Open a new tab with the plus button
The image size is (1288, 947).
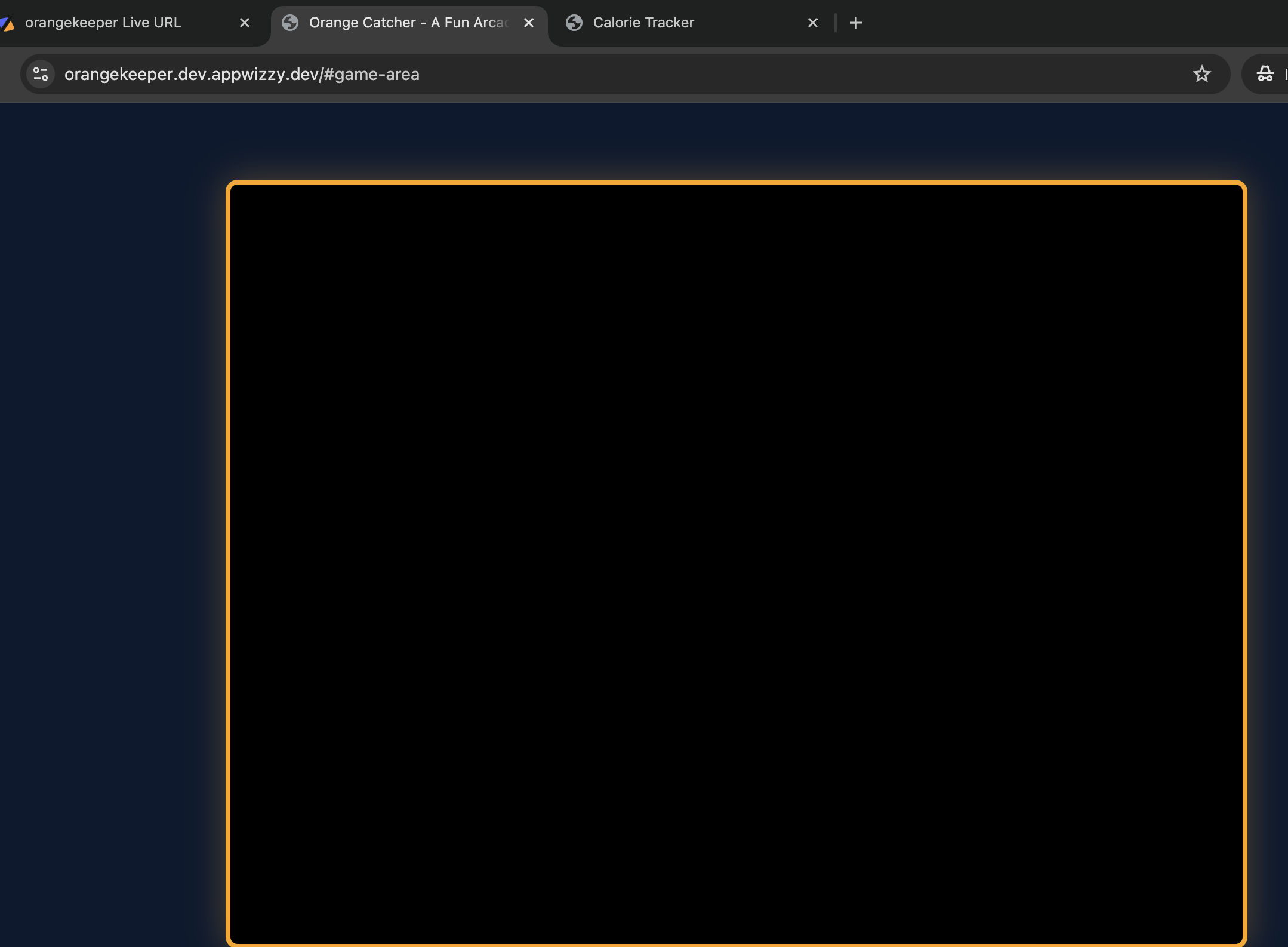(x=856, y=23)
